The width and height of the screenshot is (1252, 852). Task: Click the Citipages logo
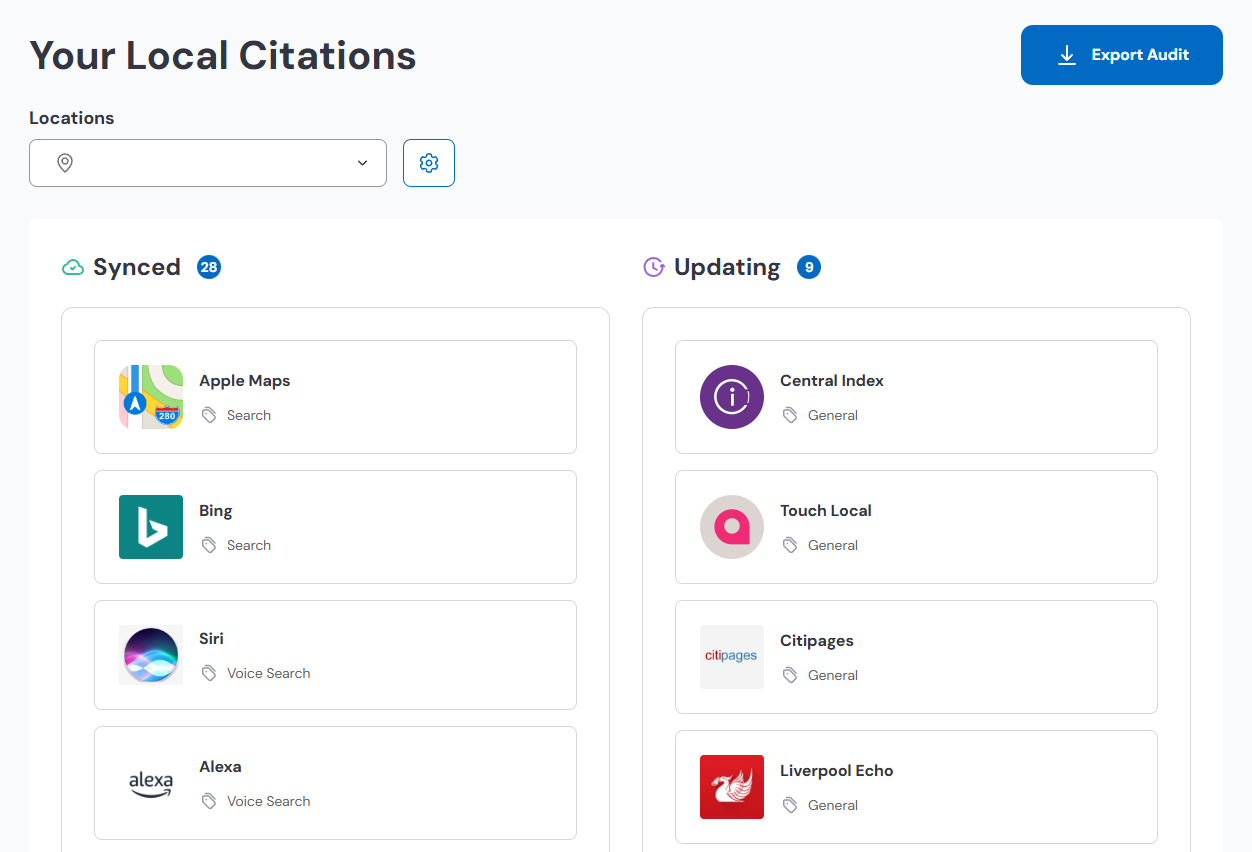coord(732,657)
